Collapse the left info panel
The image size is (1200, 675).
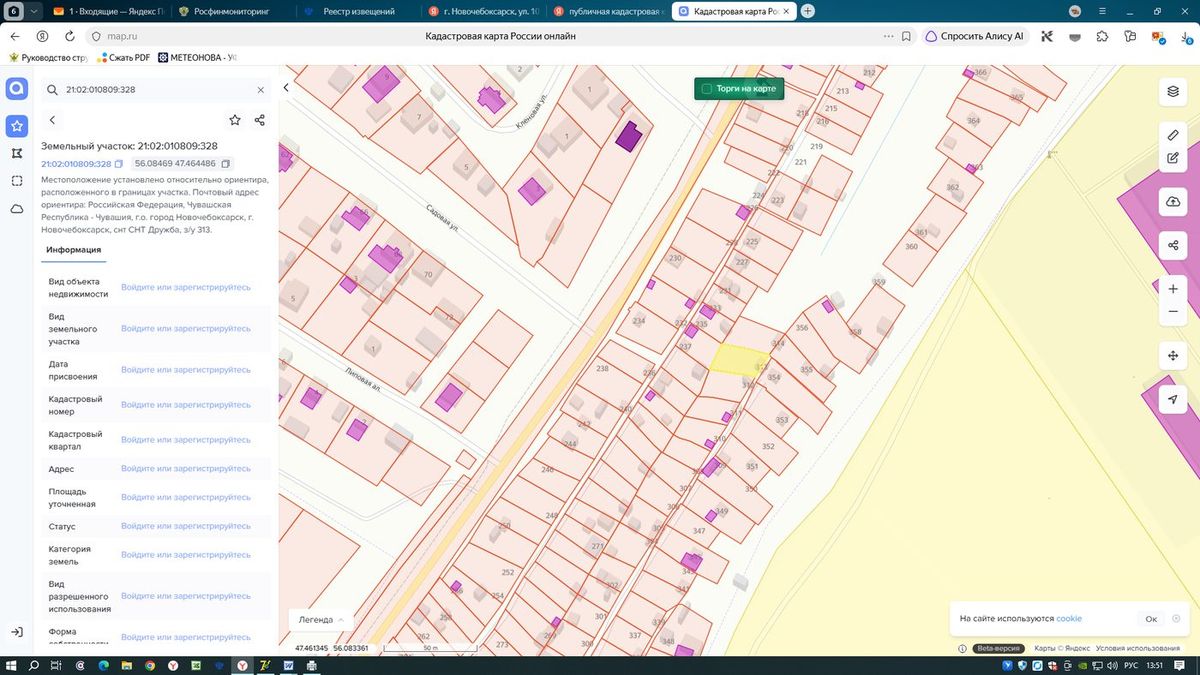tap(286, 88)
